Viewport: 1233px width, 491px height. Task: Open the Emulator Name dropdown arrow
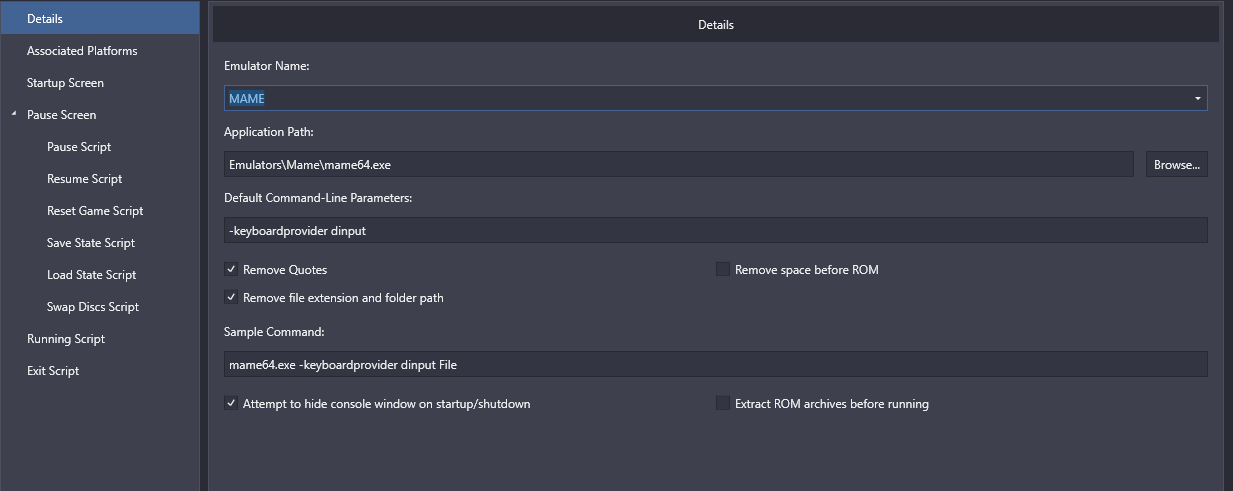[x=1197, y=98]
